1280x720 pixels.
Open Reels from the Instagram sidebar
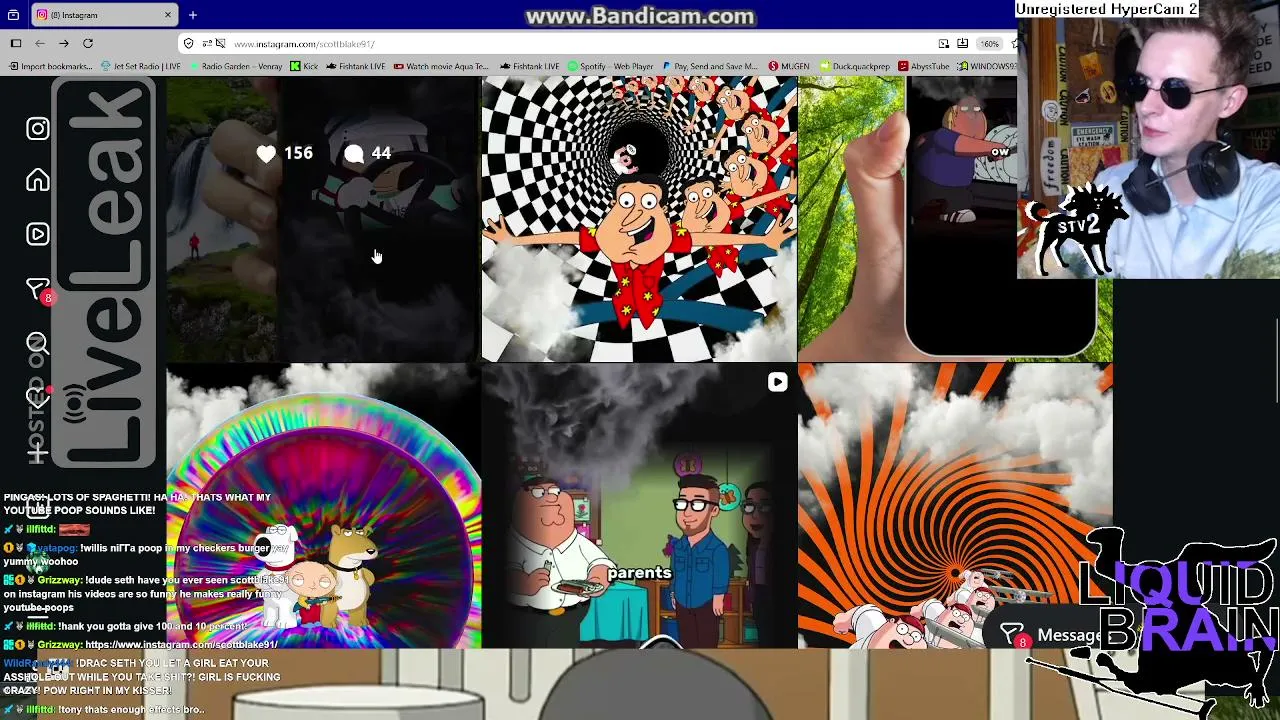[38, 234]
